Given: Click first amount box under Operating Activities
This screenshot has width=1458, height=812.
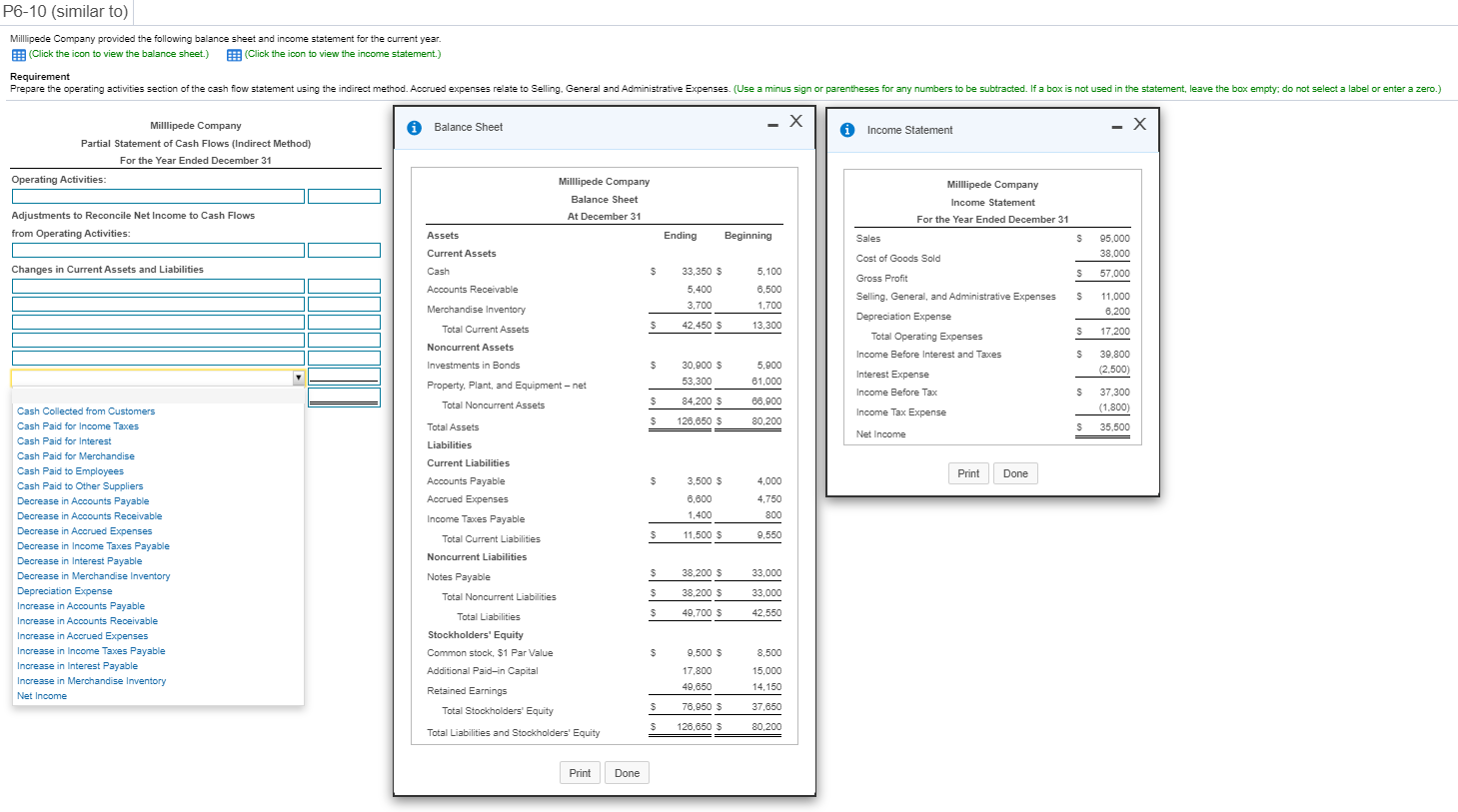Looking at the screenshot, I should (x=344, y=197).
